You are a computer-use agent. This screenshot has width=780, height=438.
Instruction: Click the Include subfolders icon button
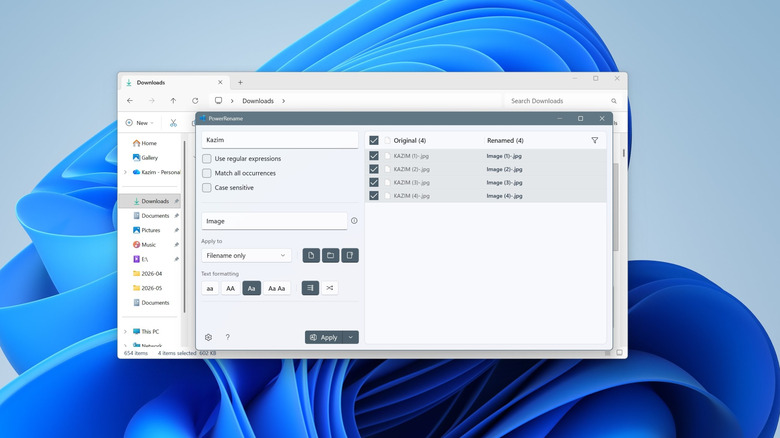tap(350, 255)
